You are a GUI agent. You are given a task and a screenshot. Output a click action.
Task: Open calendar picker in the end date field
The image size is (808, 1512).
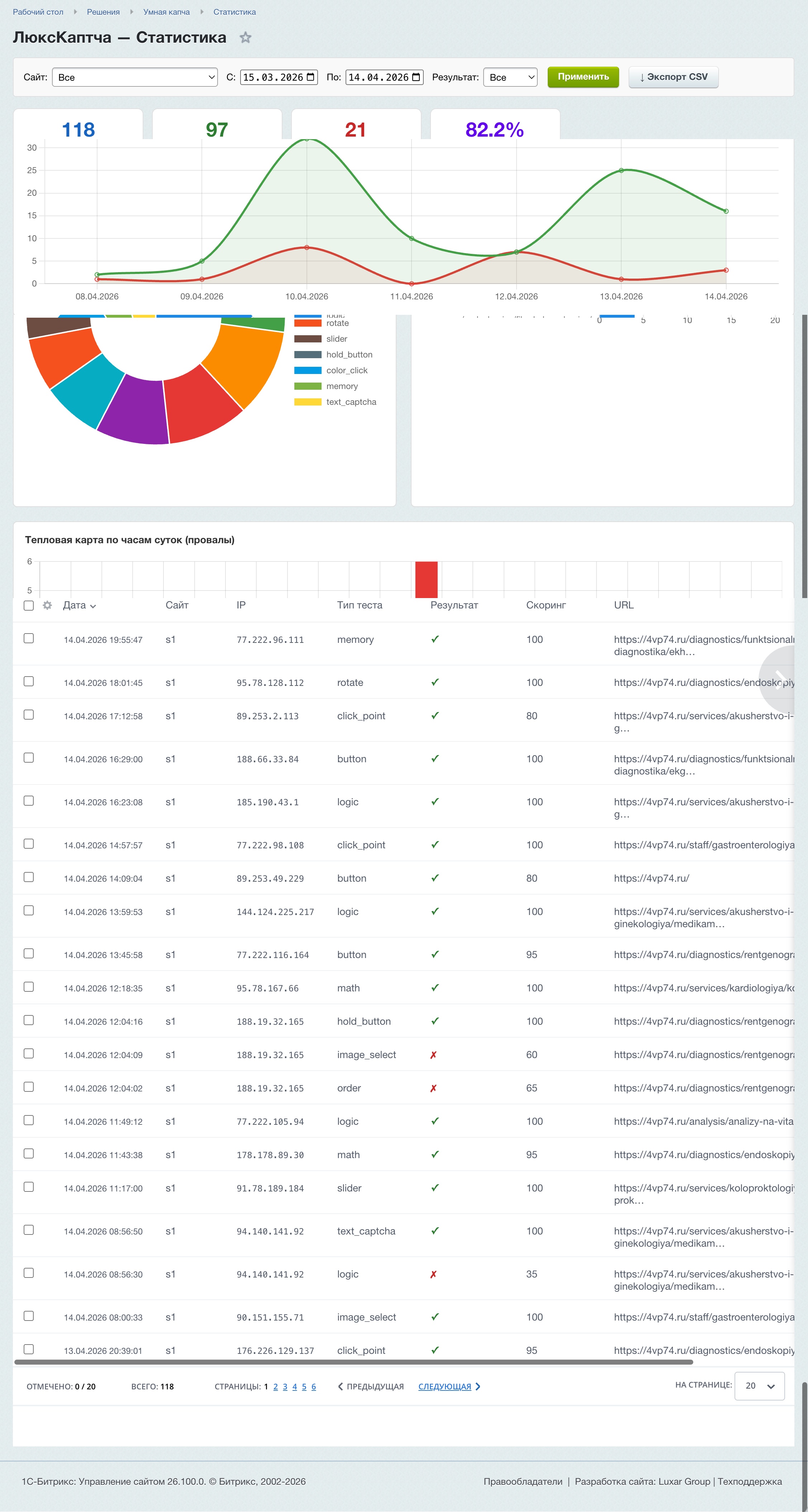[416, 77]
